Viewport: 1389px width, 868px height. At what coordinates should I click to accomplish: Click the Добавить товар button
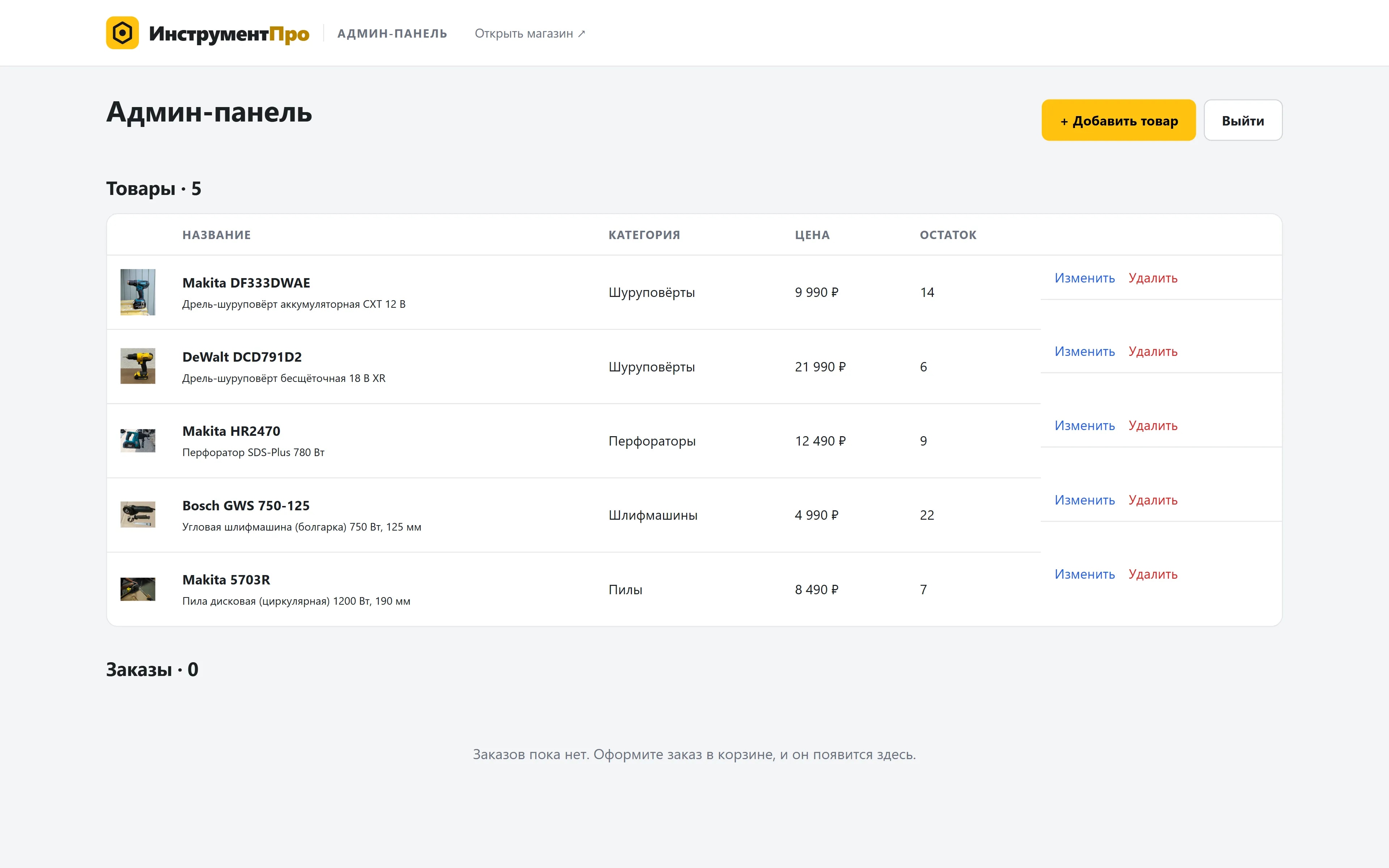(x=1119, y=120)
